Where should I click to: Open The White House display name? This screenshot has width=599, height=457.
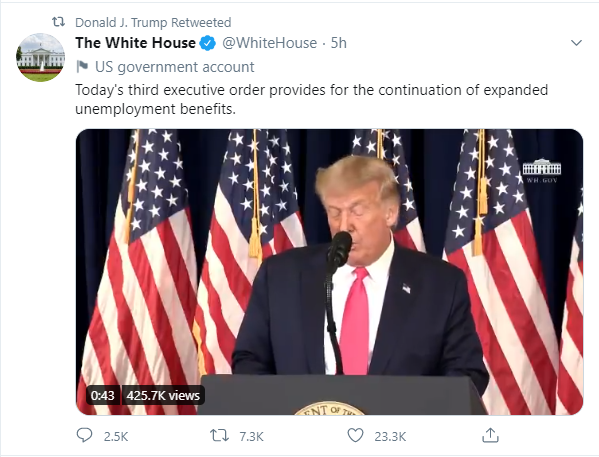click(135, 43)
